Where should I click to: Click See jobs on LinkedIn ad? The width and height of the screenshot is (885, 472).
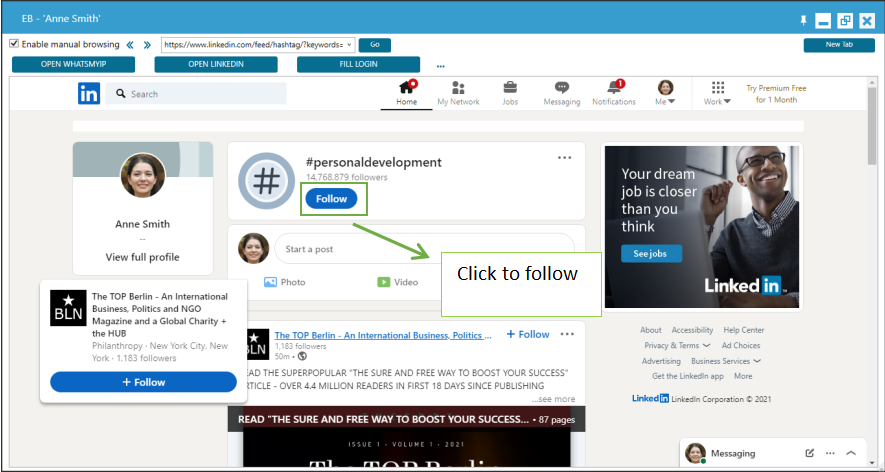pos(651,254)
